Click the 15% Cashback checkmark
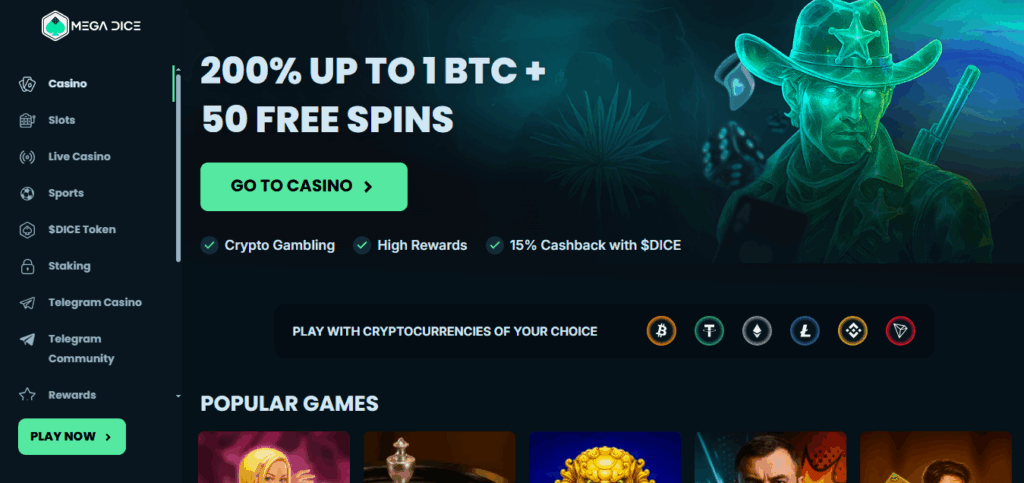This screenshot has height=483, width=1024. (x=495, y=245)
